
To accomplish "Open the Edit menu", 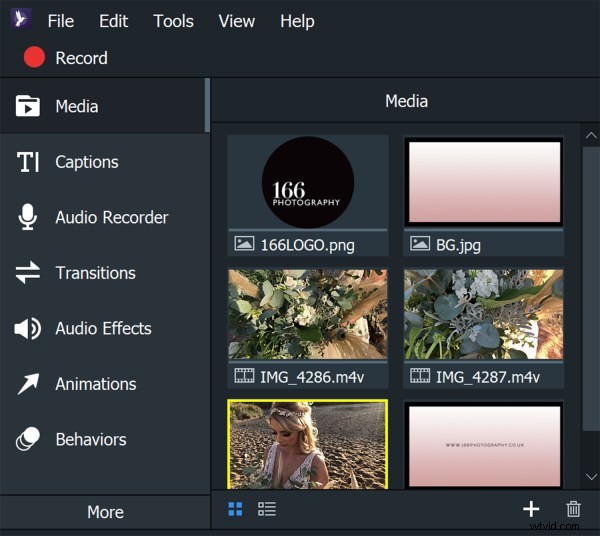I will [x=113, y=21].
